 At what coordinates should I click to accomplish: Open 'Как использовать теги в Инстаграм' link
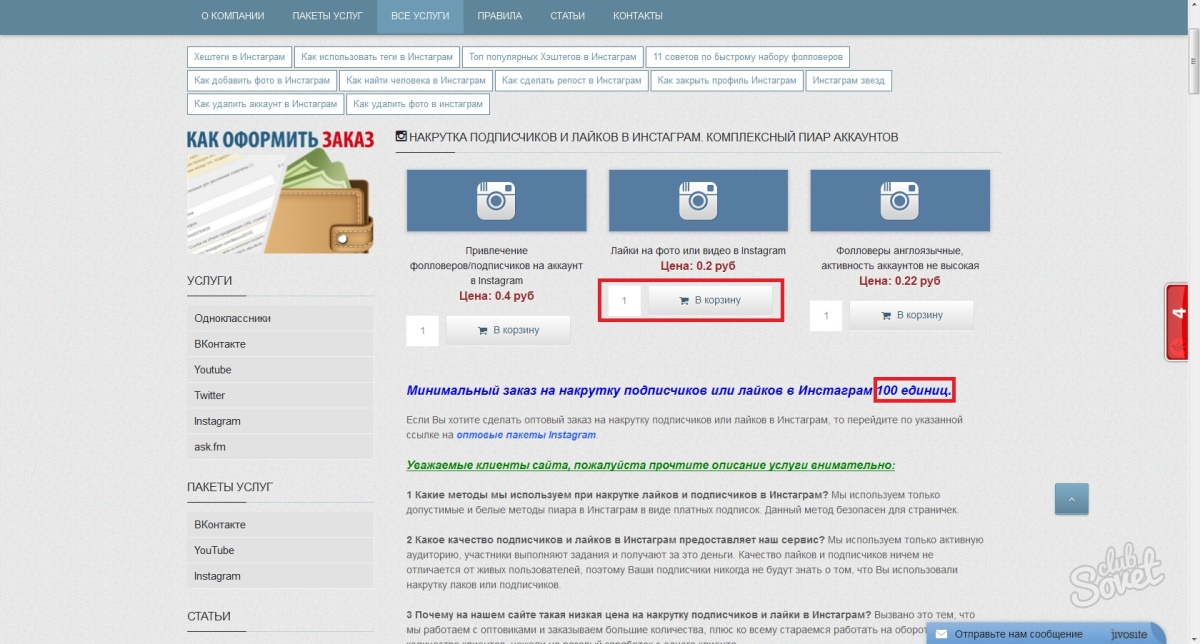[x=377, y=57]
